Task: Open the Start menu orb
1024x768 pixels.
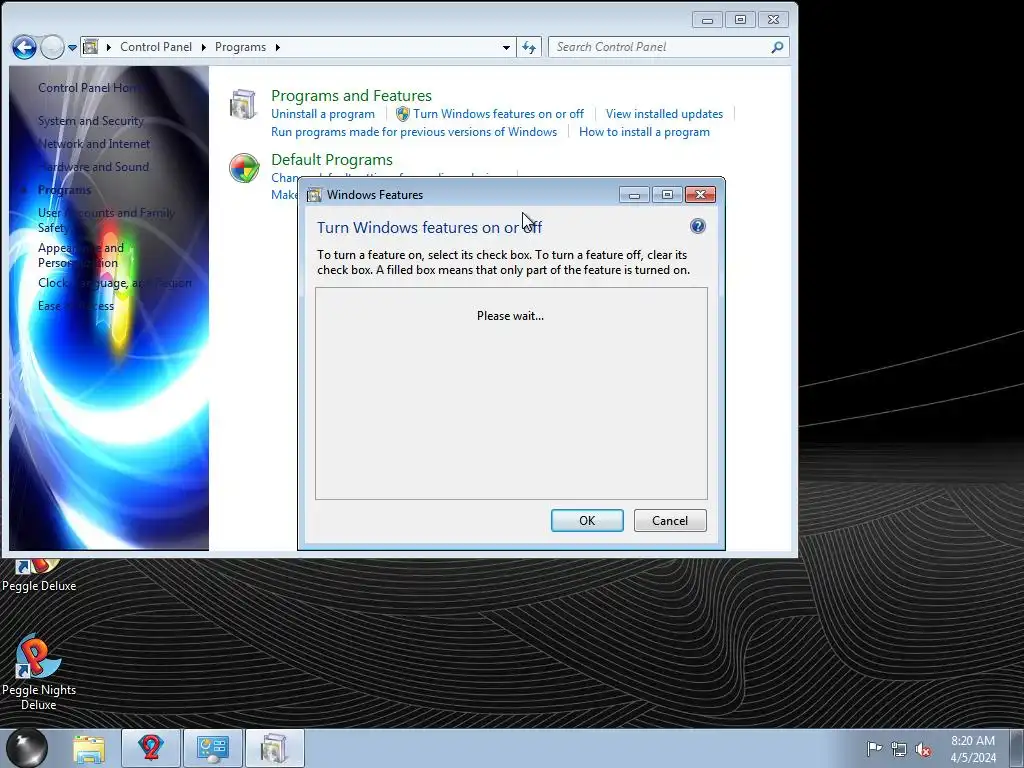Action: pyautogui.click(x=27, y=748)
